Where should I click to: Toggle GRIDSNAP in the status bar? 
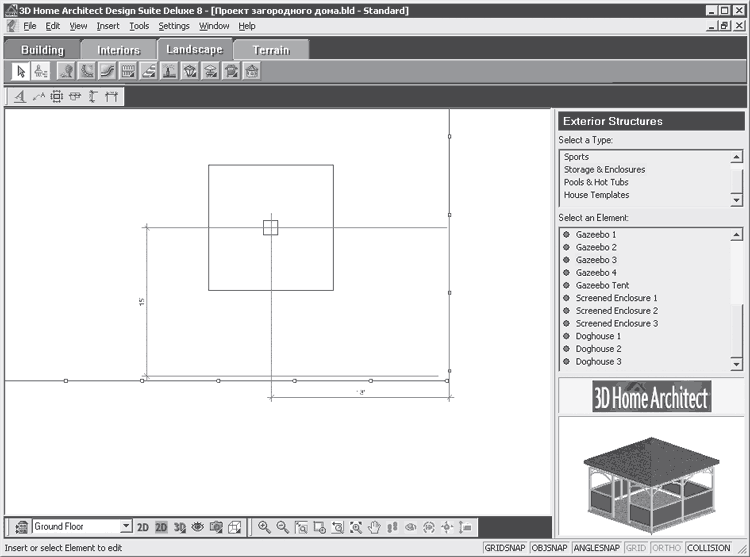click(x=505, y=548)
